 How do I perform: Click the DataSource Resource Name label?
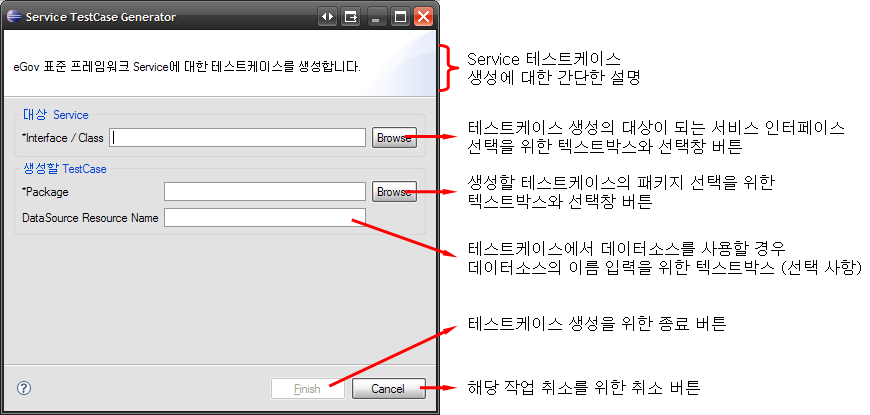tap(90, 217)
